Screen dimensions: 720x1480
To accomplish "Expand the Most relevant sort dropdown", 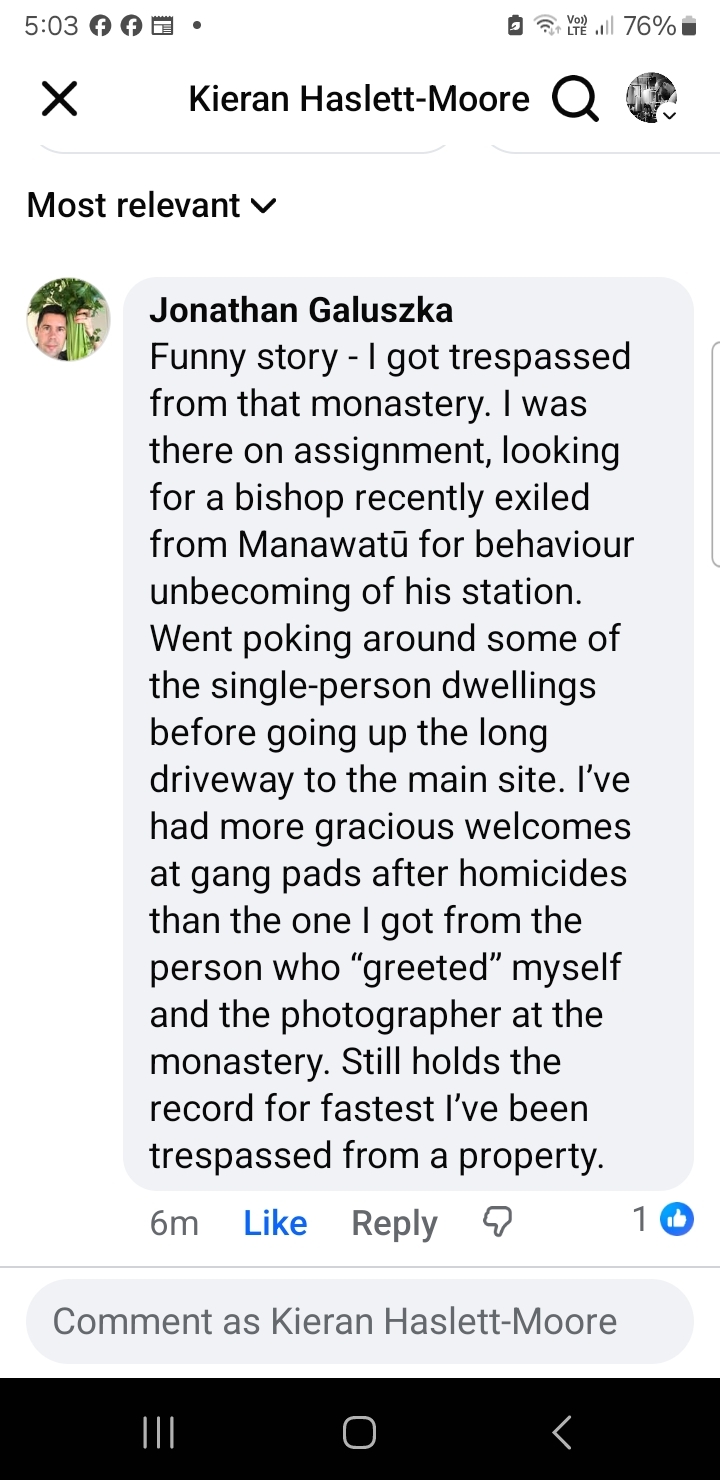I will [151, 205].
